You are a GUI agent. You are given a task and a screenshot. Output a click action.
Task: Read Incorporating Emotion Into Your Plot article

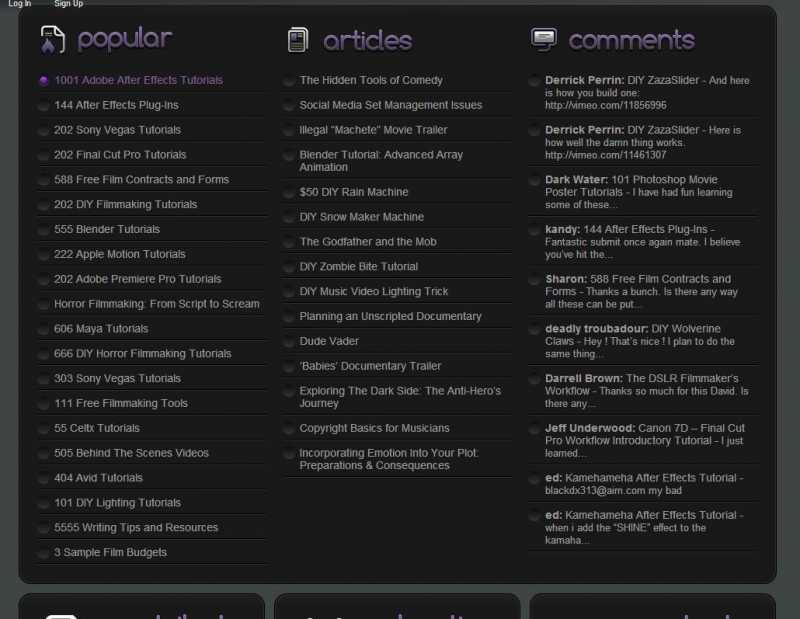pos(389,459)
